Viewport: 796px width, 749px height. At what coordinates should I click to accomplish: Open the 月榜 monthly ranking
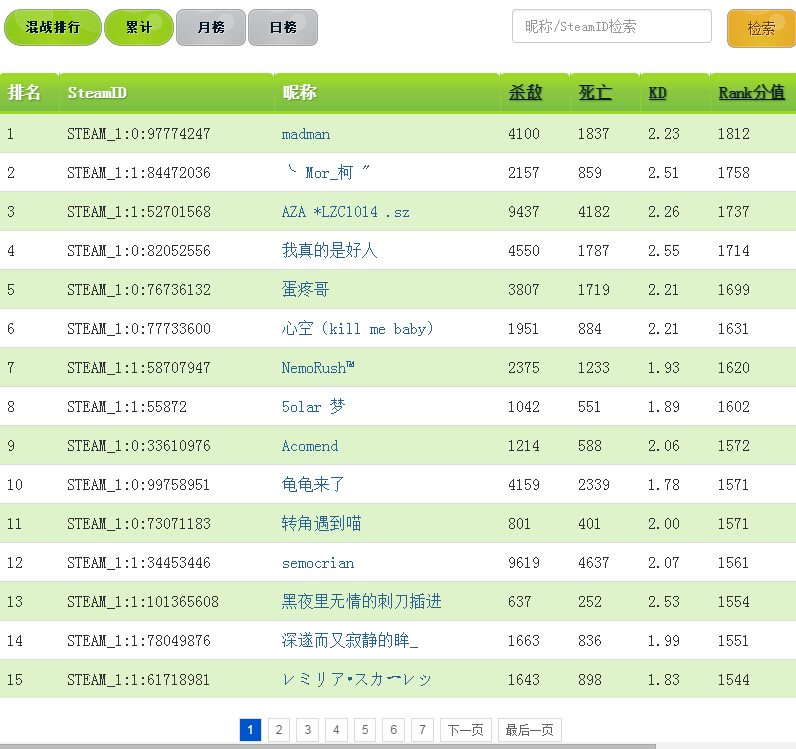[x=210, y=28]
